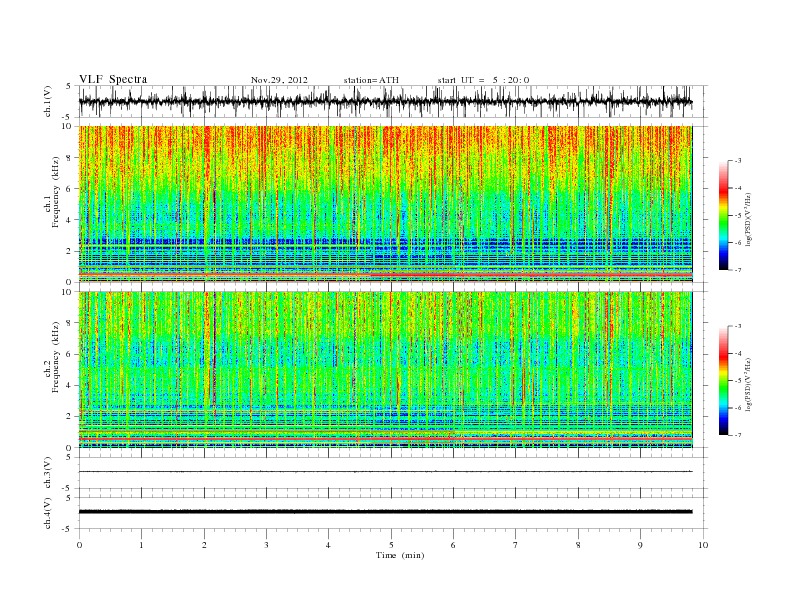Click the "9" tick label on time axis

click(x=640, y=545)
